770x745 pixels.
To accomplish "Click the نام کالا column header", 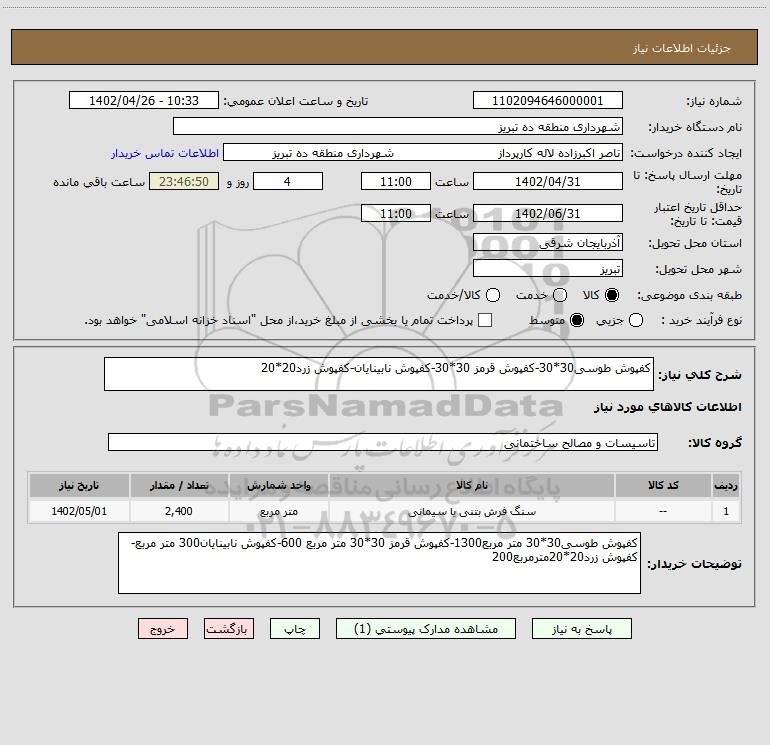I will tap(471, 485).
